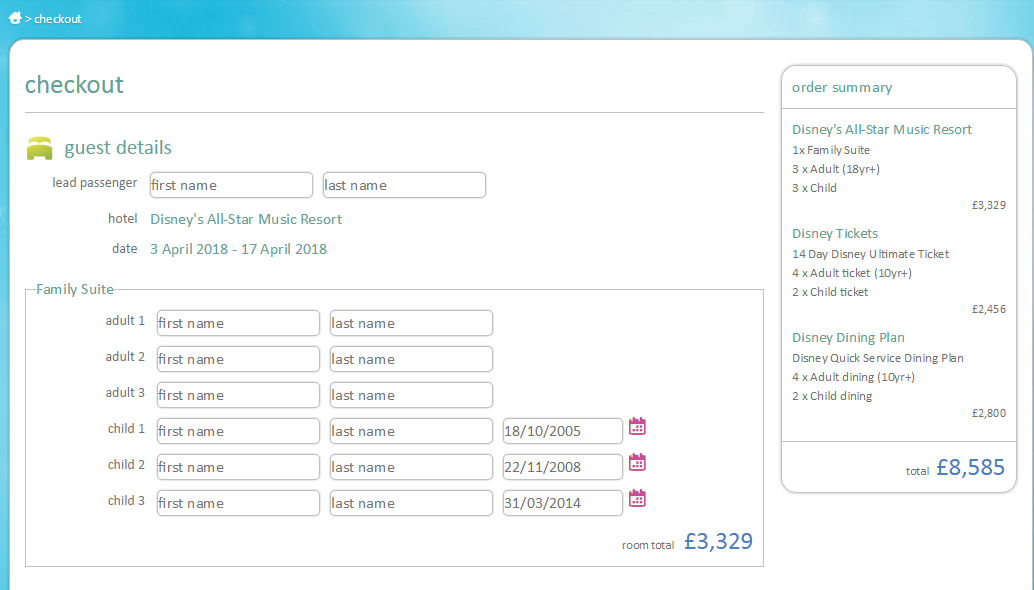
Task: Click child 3 last name field
Action: point(411,503)
